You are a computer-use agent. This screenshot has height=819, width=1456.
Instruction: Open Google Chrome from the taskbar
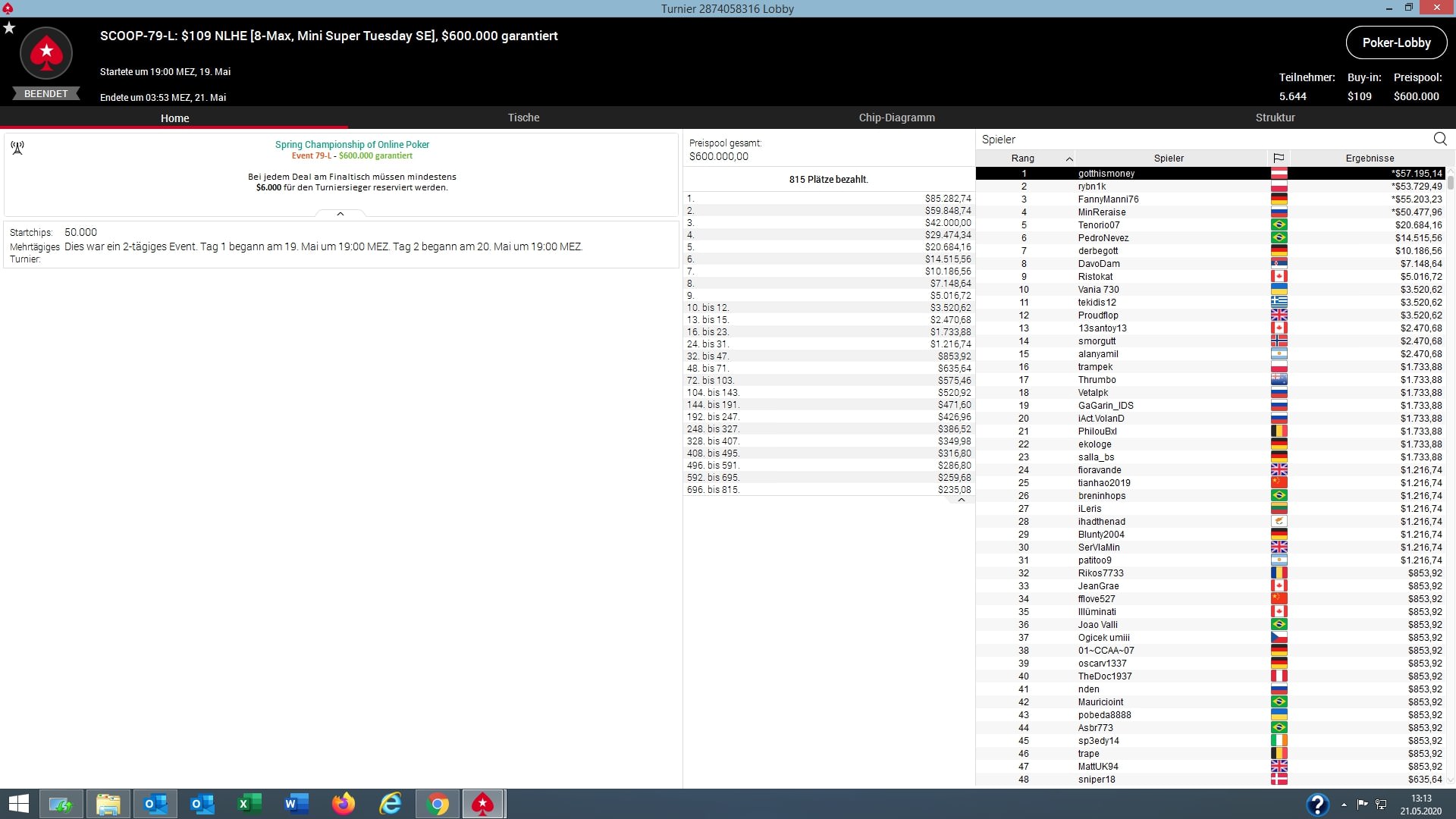tap(437, 804)
